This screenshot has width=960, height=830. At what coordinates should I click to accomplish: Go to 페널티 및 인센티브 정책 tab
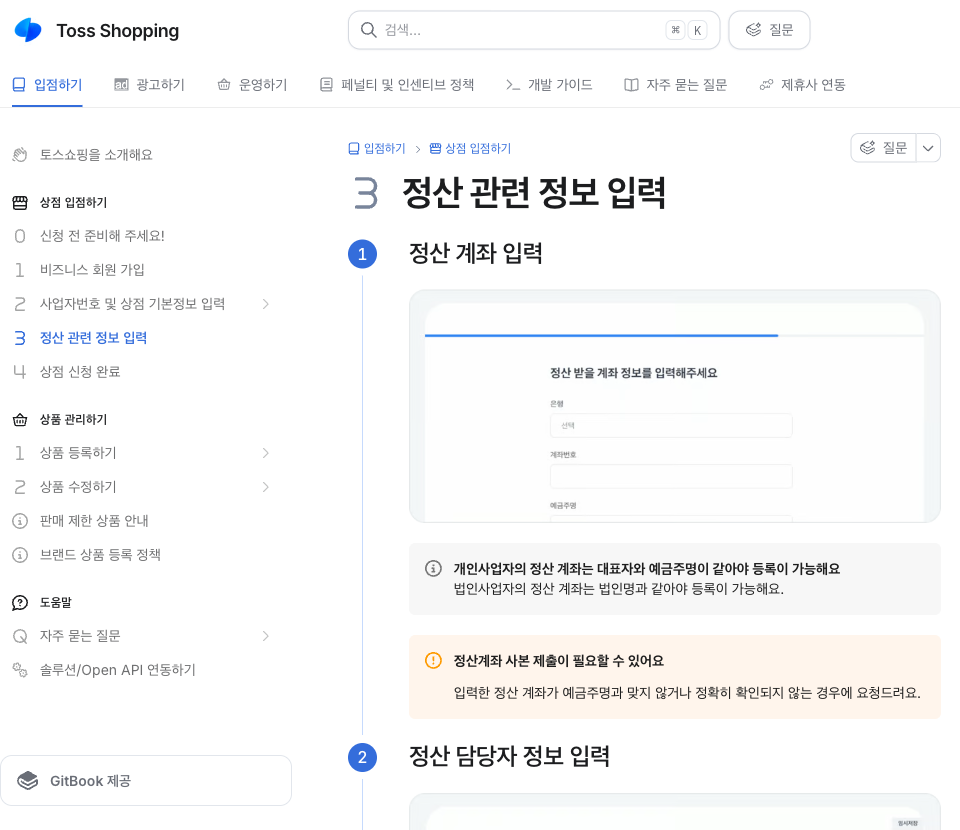click(x=397, y=85)
